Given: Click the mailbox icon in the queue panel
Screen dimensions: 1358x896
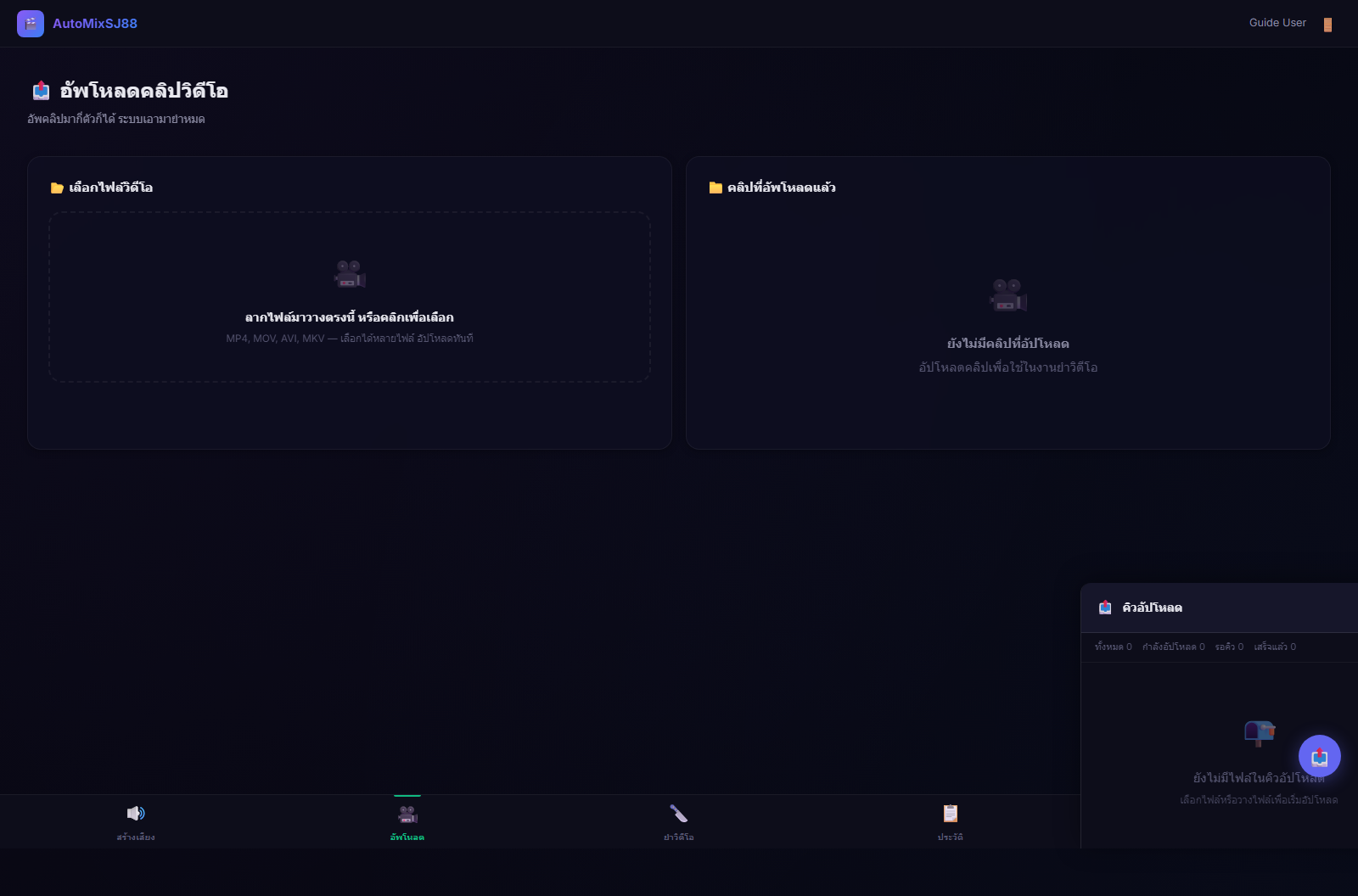Looking at the screenshot, I should click(1259, 732).
